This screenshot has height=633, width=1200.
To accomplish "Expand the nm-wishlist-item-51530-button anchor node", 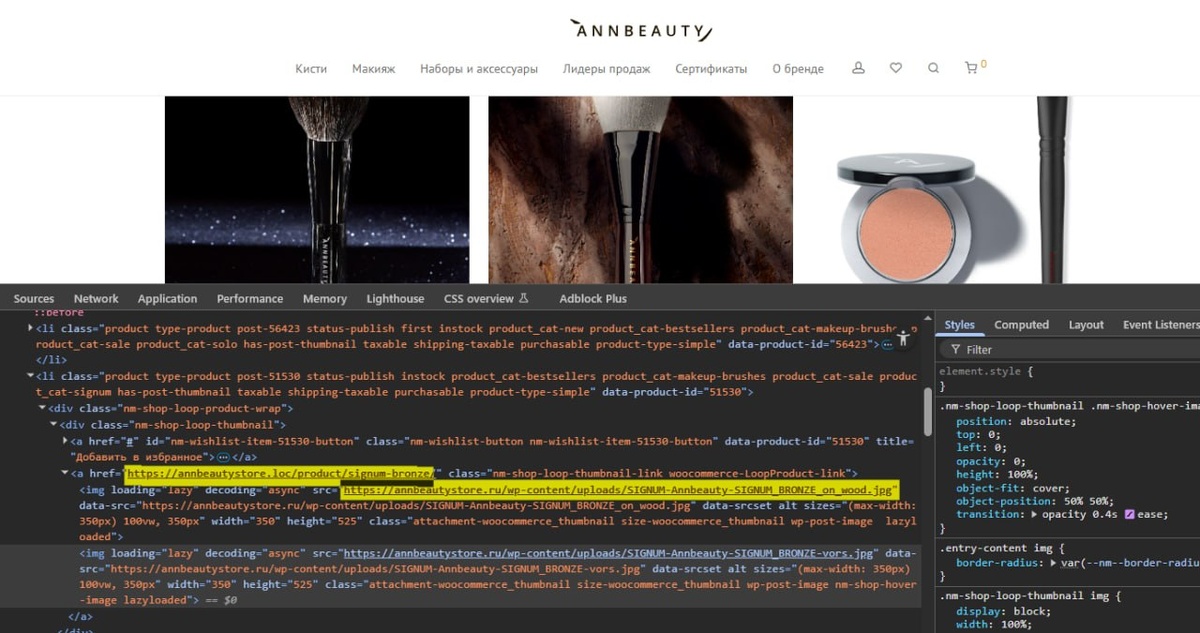I will tap(66, 440).
